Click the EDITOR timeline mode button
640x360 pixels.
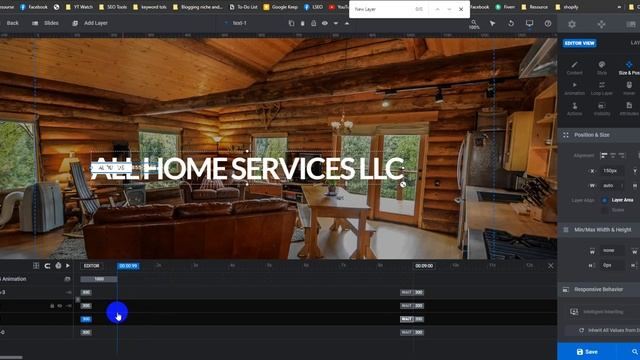91,266
